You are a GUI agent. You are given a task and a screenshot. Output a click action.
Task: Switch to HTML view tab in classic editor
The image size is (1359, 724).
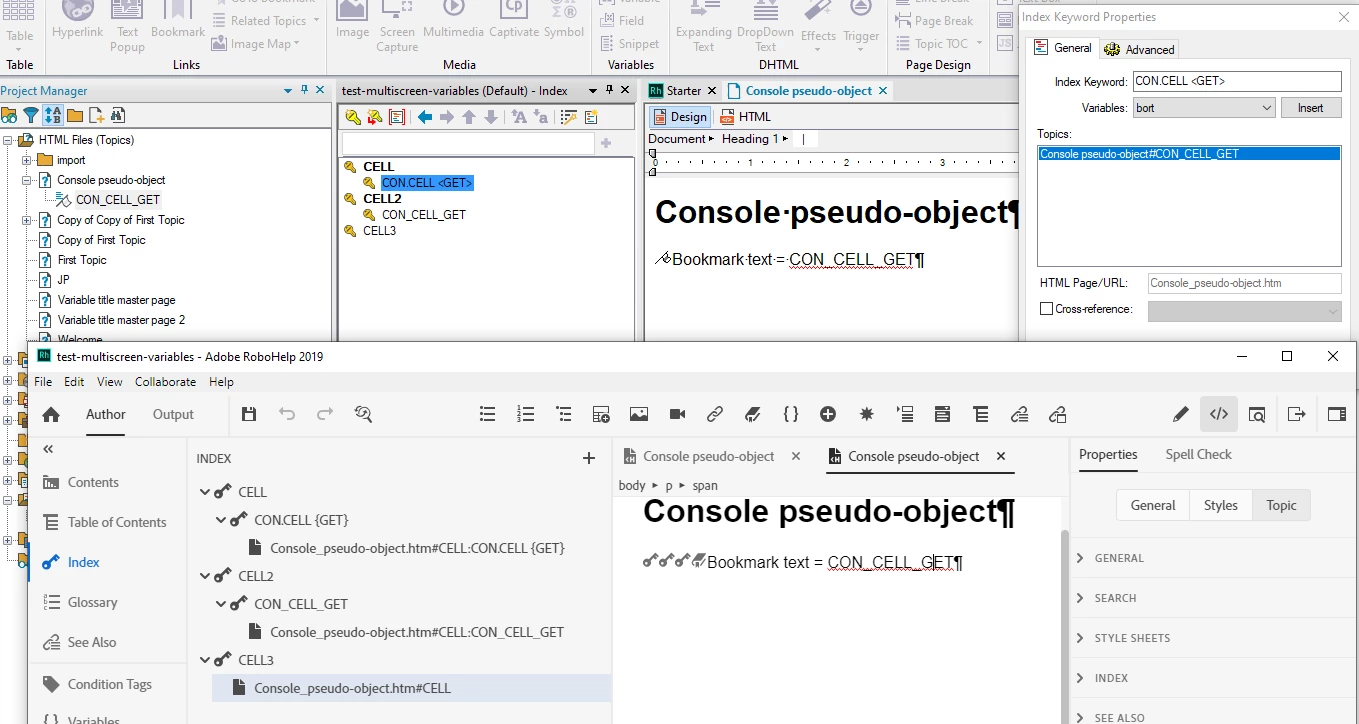[x=745, y=117]
